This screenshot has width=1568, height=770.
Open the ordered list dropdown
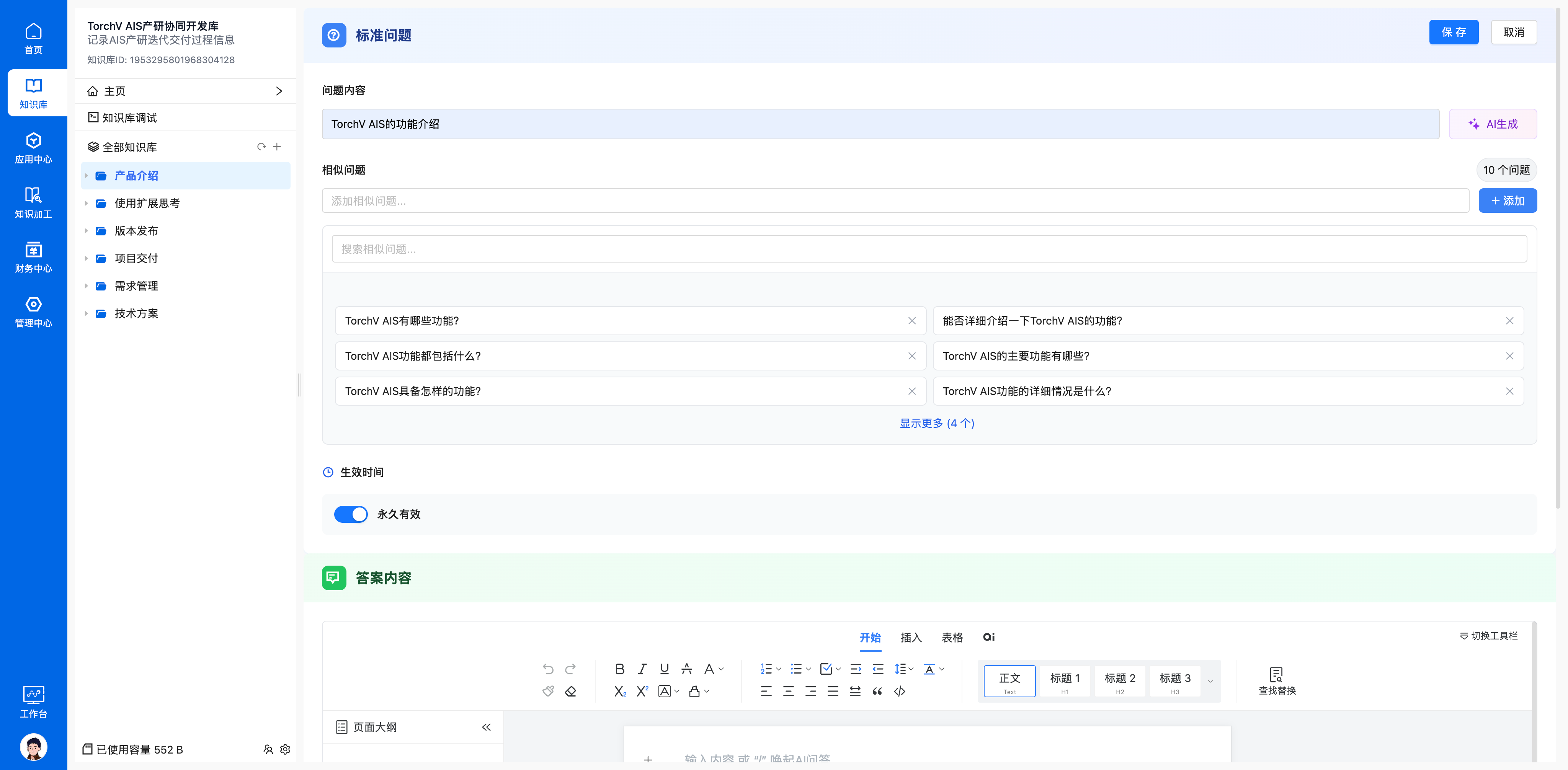coord(779,669)
